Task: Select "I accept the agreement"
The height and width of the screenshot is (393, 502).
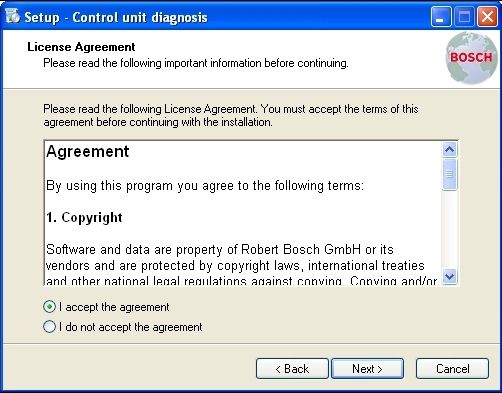Action: [x=49, y=307]
